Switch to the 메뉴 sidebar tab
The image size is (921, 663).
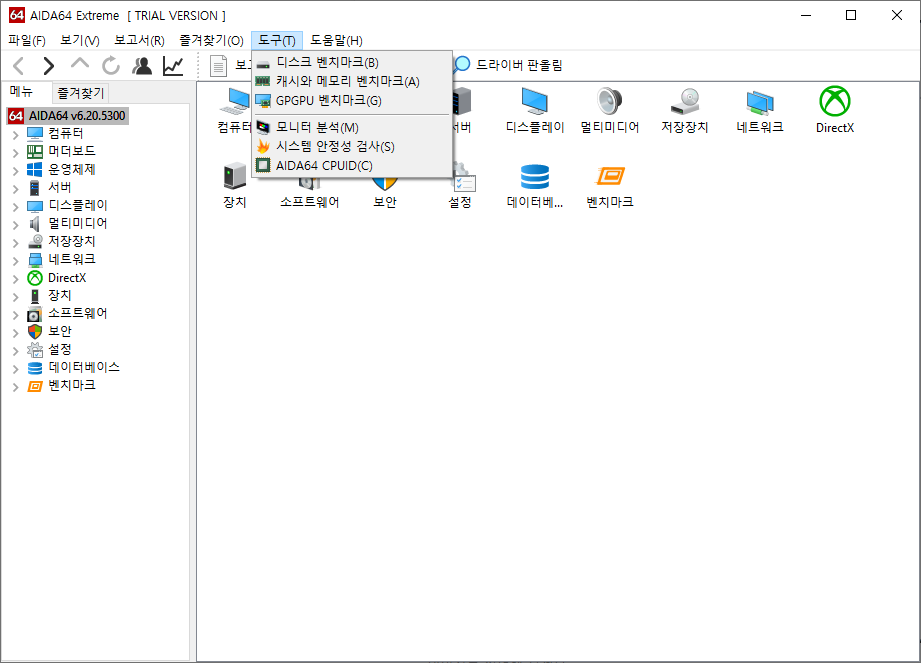[x=21, y=92]
